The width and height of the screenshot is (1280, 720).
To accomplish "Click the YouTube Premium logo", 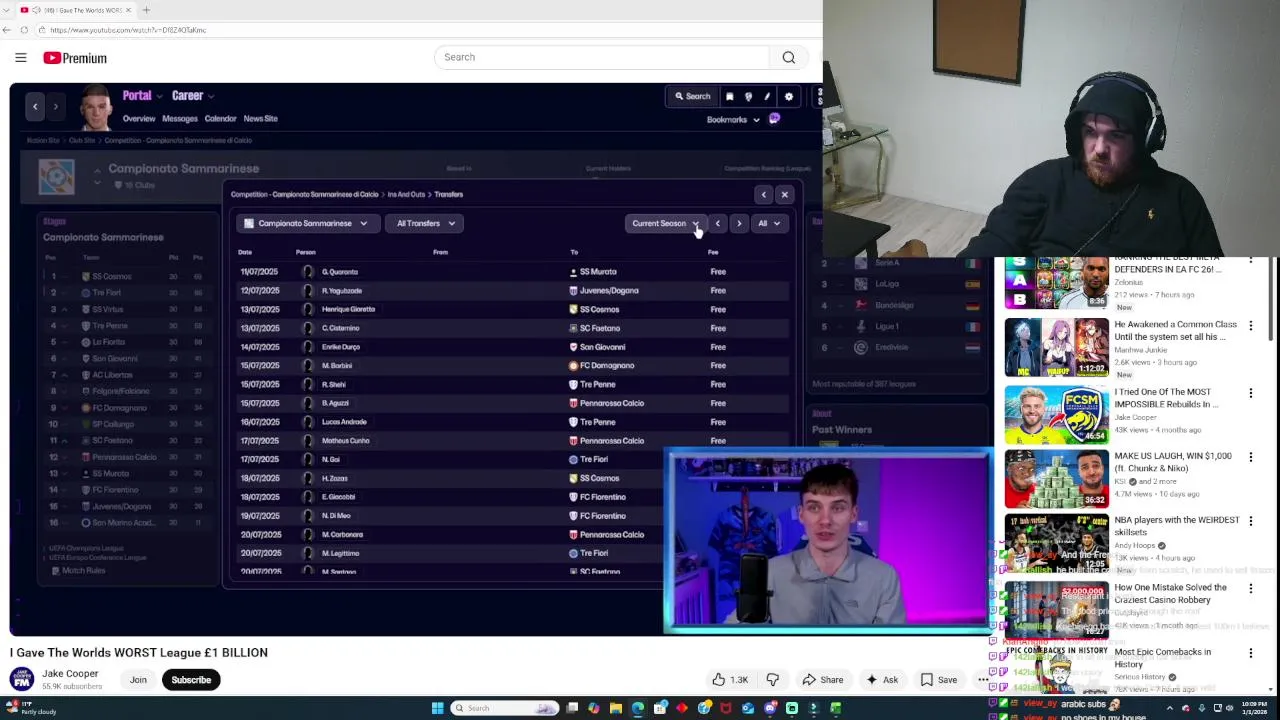I will coord(75,58).
